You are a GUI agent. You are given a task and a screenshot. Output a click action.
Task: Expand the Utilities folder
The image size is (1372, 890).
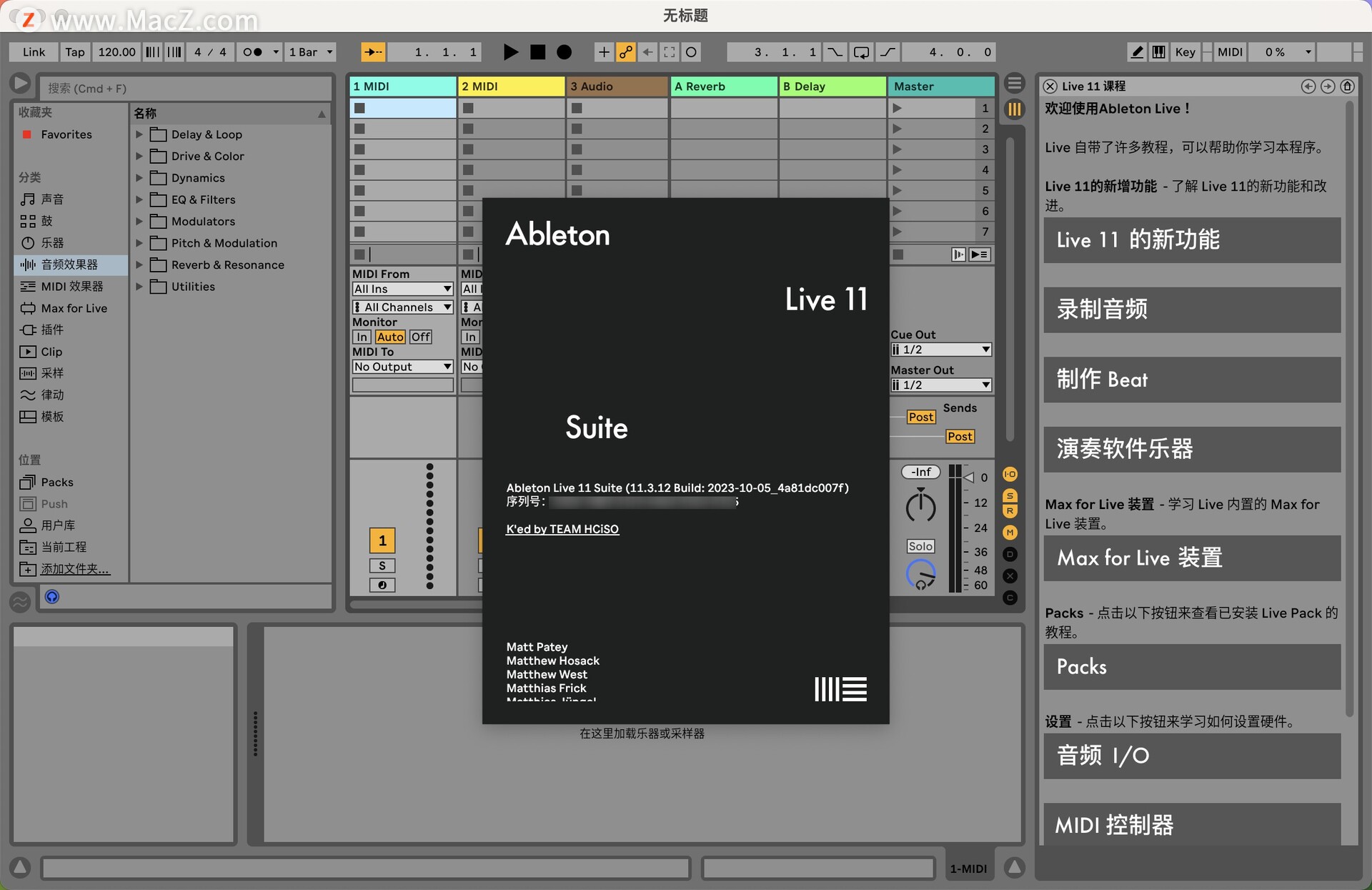coord(139,287)
